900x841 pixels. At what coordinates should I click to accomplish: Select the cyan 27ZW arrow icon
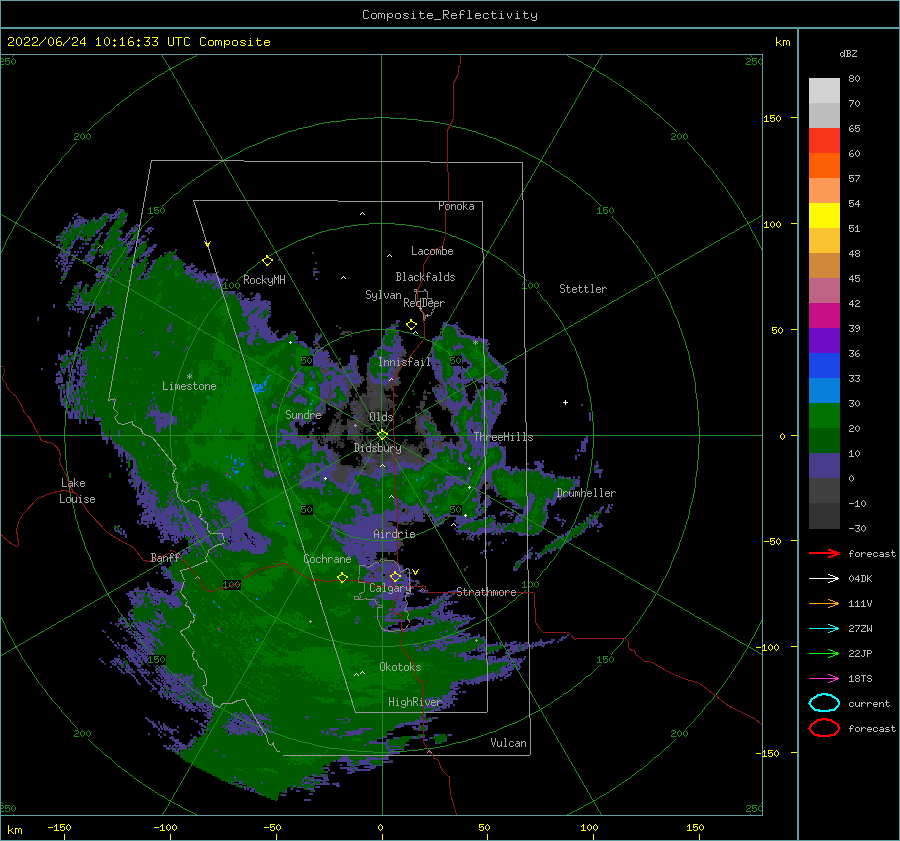click(824, 629)
